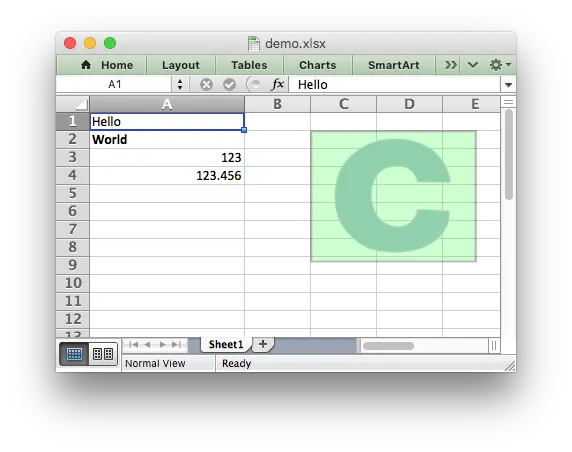Click the cancel entry X icon
The image size is (572, 452).
pos(206,85)
